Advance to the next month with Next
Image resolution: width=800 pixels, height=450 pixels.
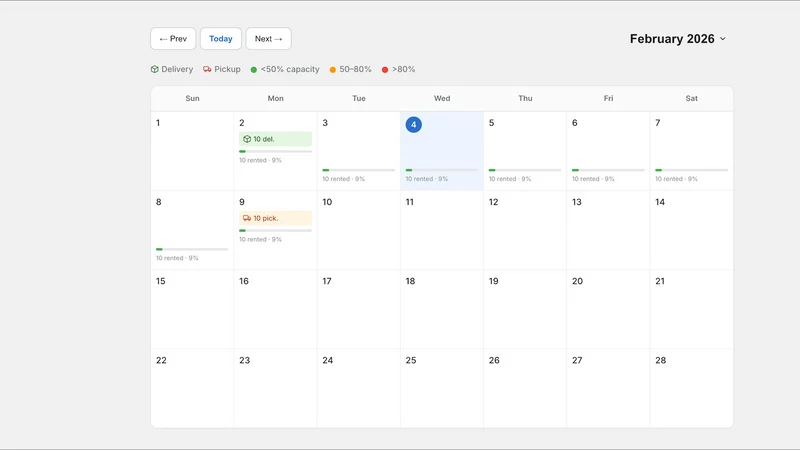[268, 39]
